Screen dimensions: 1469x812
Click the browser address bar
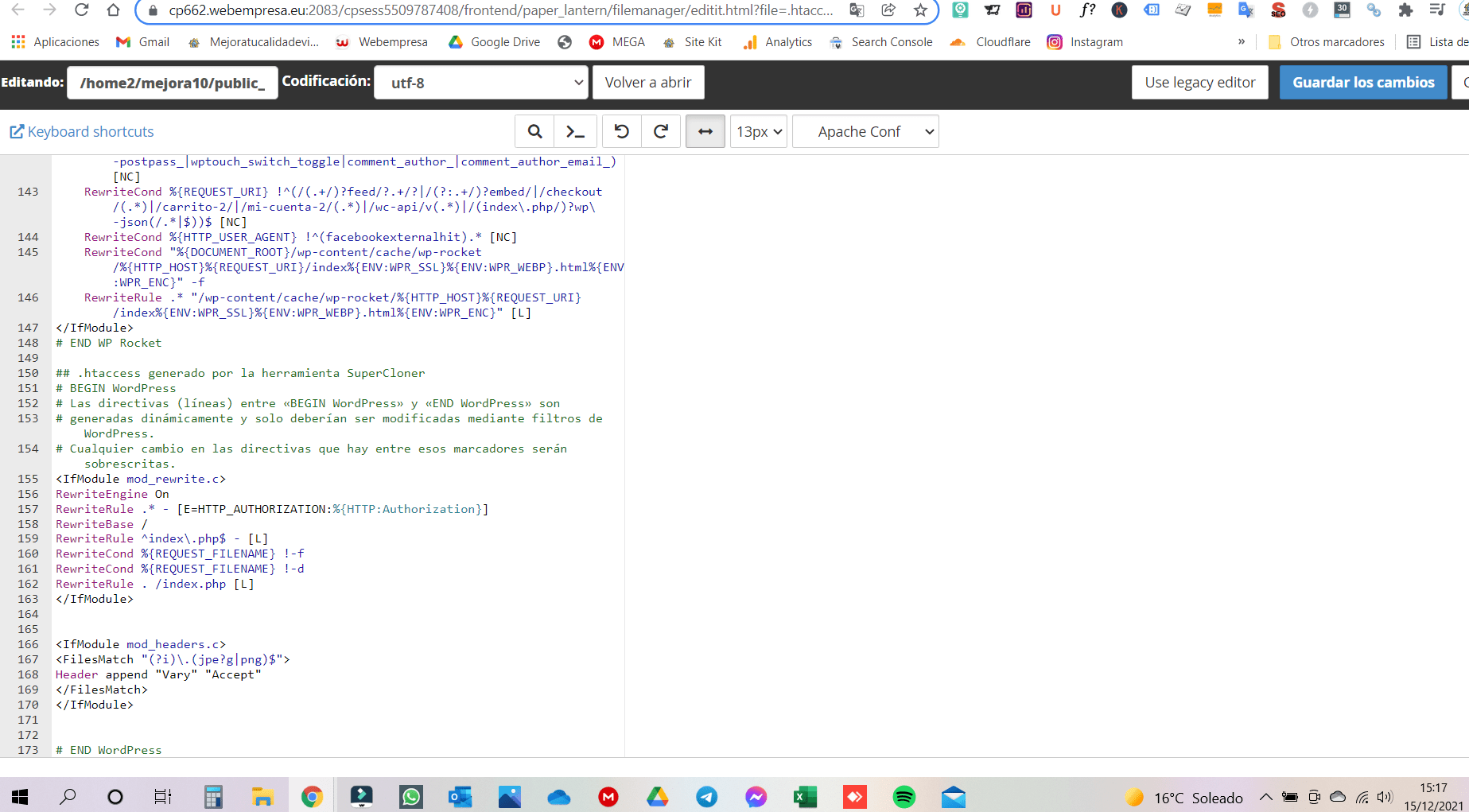coord(501,10)
